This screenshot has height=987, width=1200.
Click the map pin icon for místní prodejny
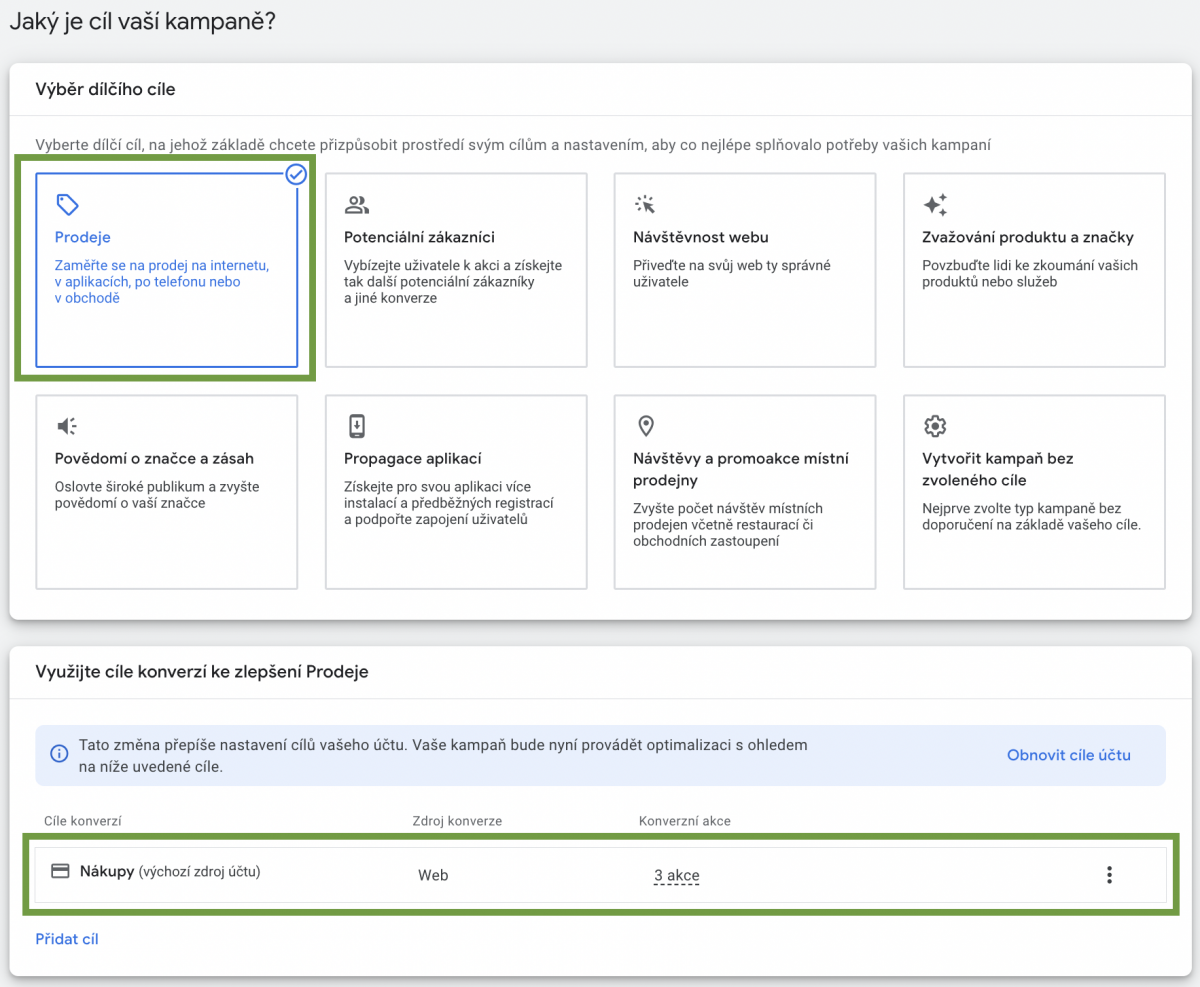[645, 426]
